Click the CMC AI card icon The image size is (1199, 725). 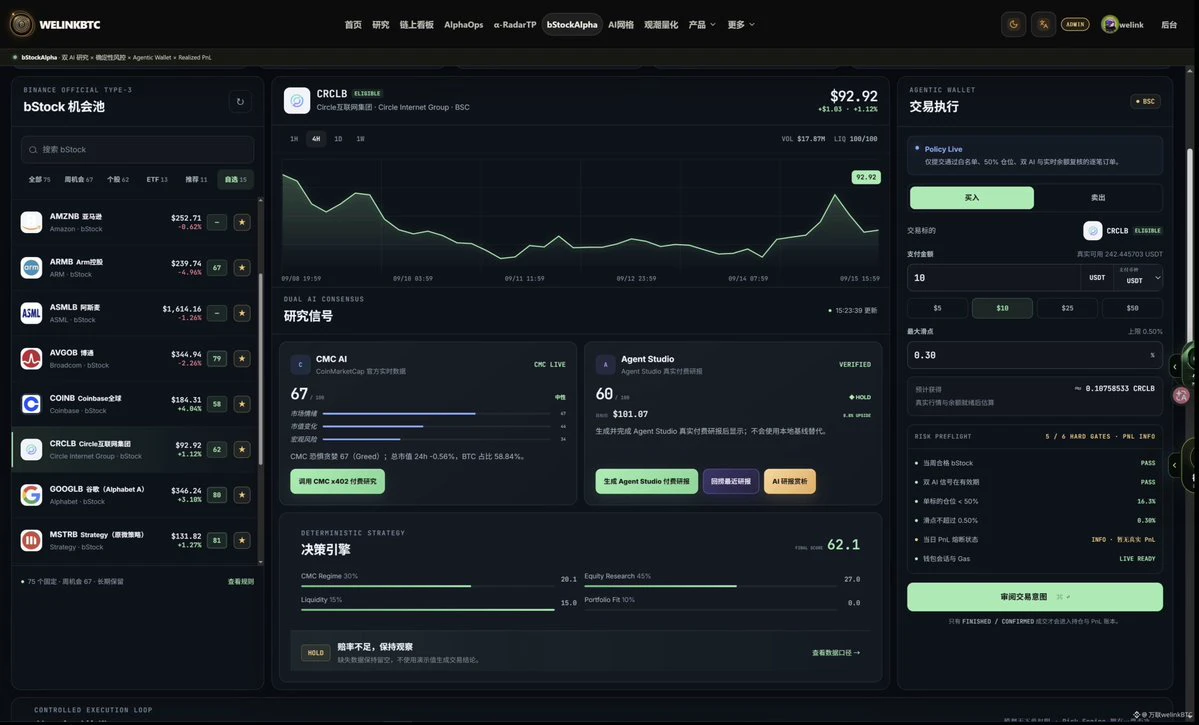301,364
